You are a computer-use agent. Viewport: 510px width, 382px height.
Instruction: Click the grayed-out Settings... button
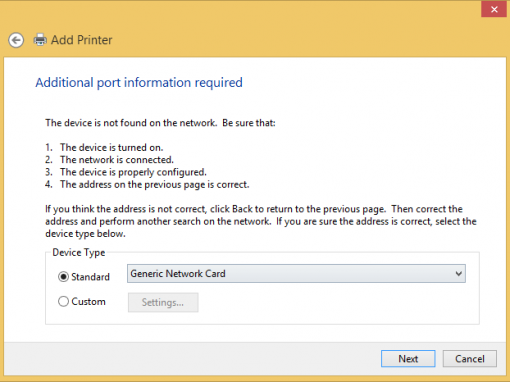163,302
